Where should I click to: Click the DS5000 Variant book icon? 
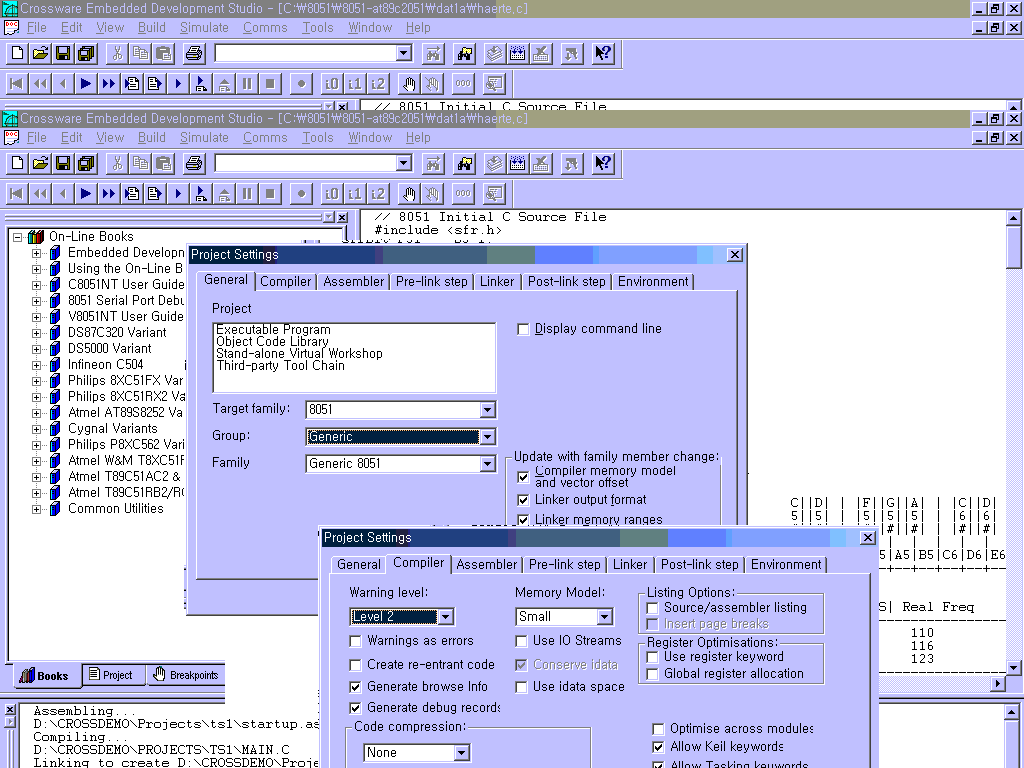click(x=55, y=349)
